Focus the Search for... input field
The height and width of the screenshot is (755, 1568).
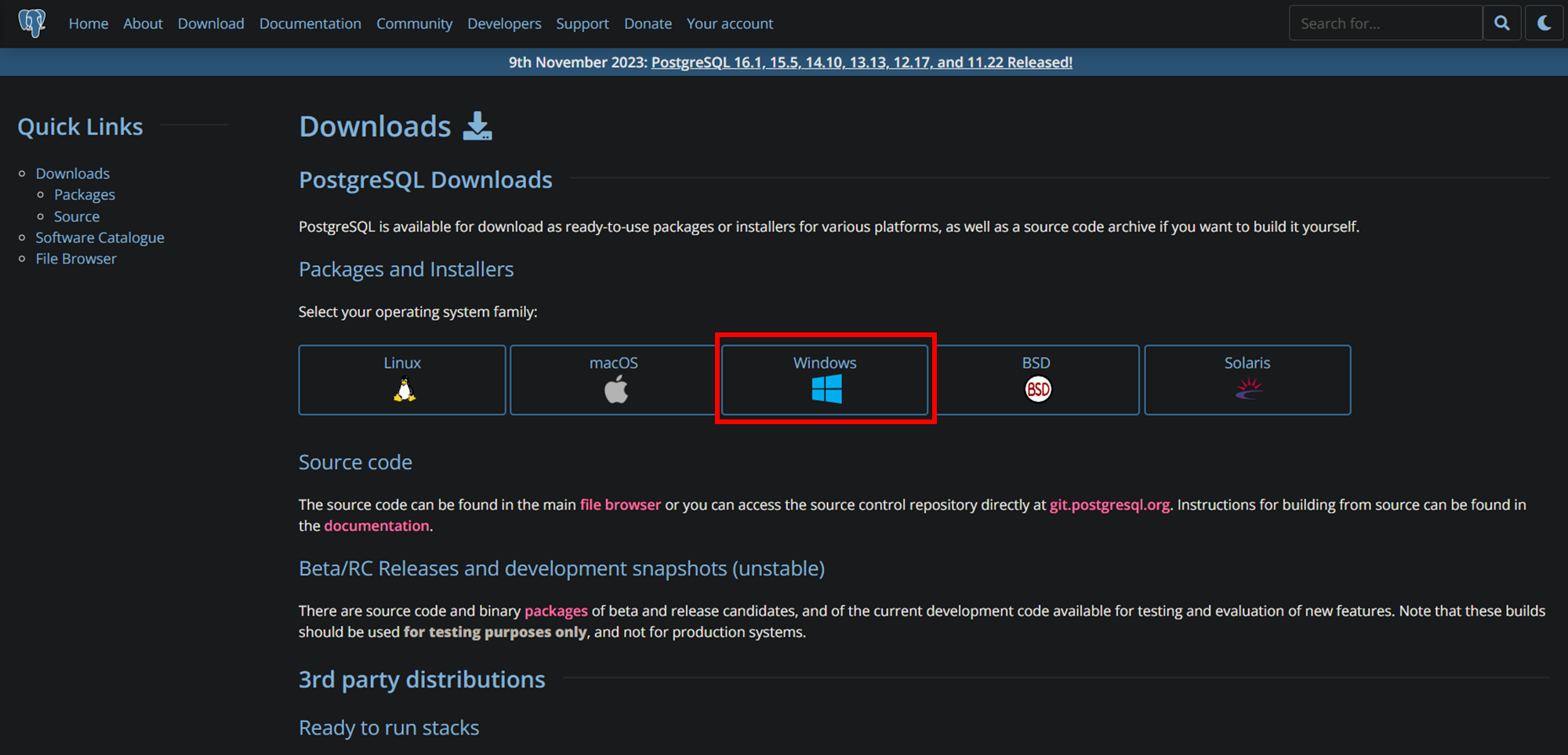pos(1385,24)
